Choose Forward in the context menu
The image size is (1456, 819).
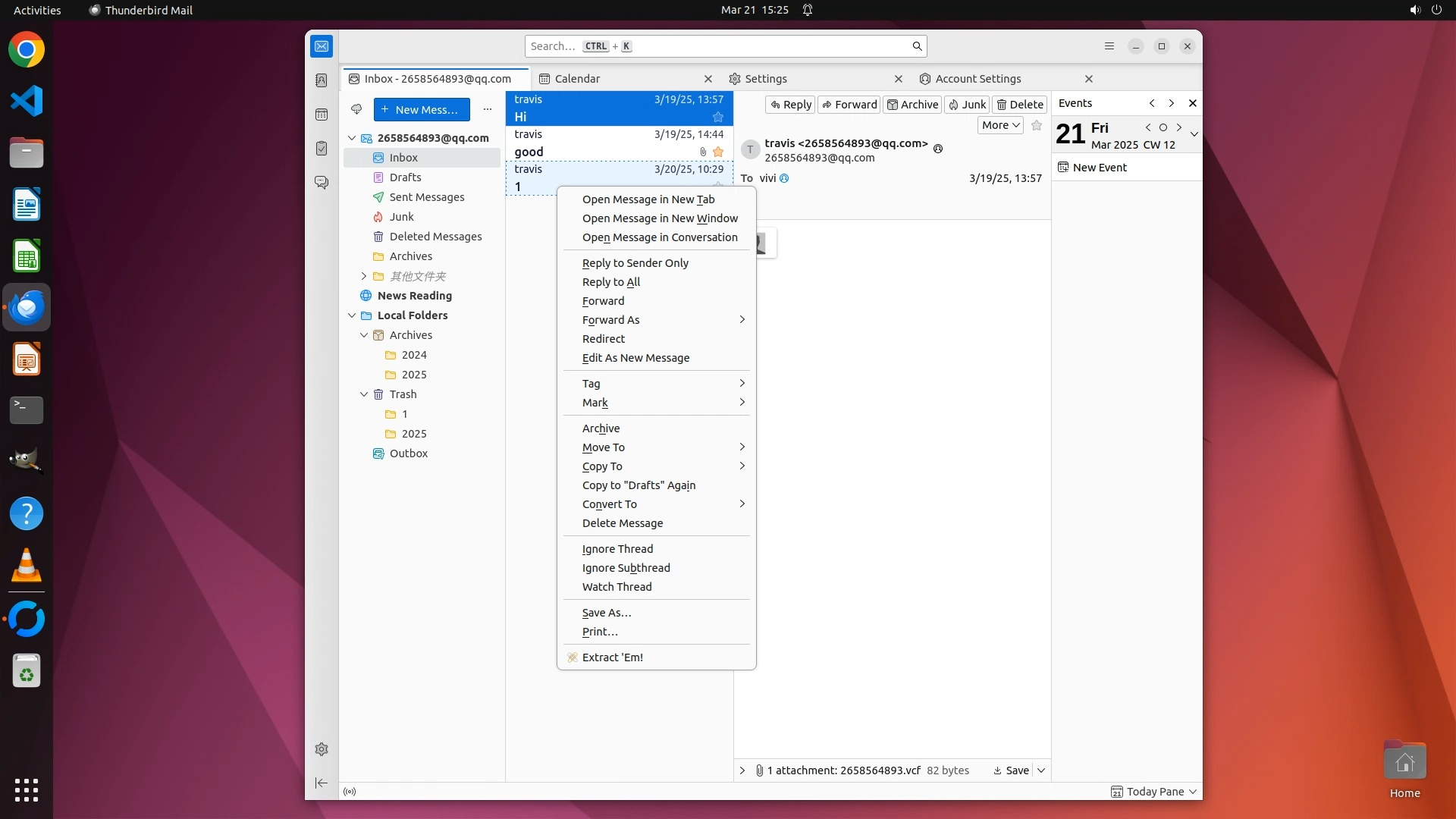[603, 301]
